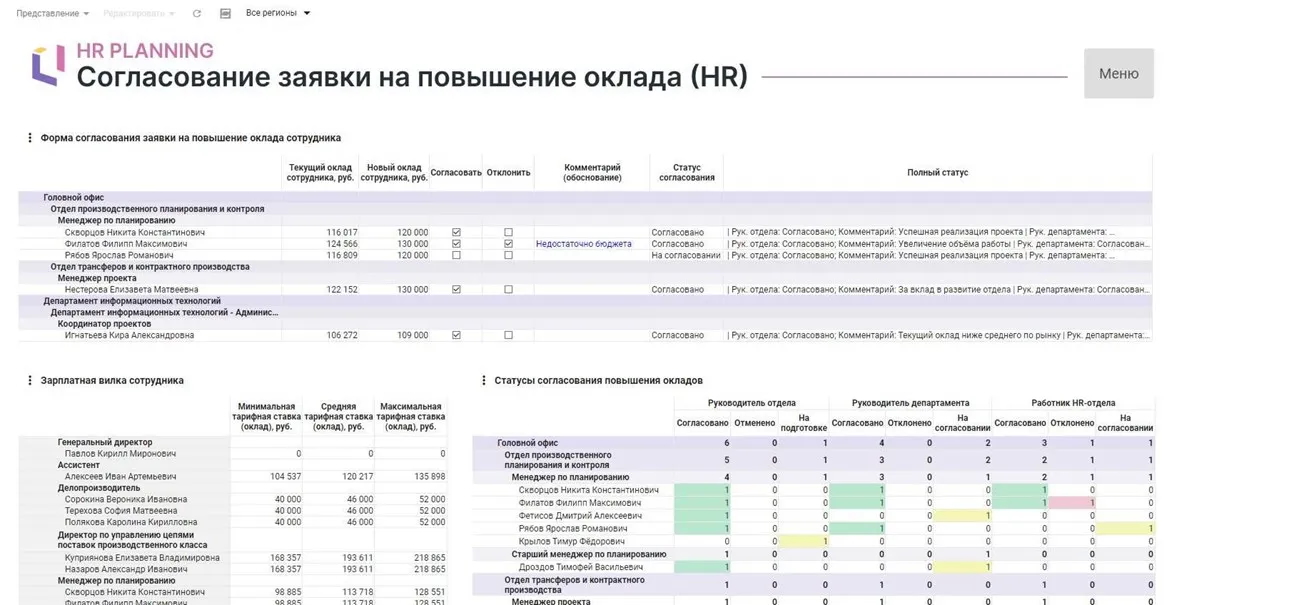Select the Головной офис row in approval form
The height and width of the screenshot is (605, 1294).
point(585,198)
